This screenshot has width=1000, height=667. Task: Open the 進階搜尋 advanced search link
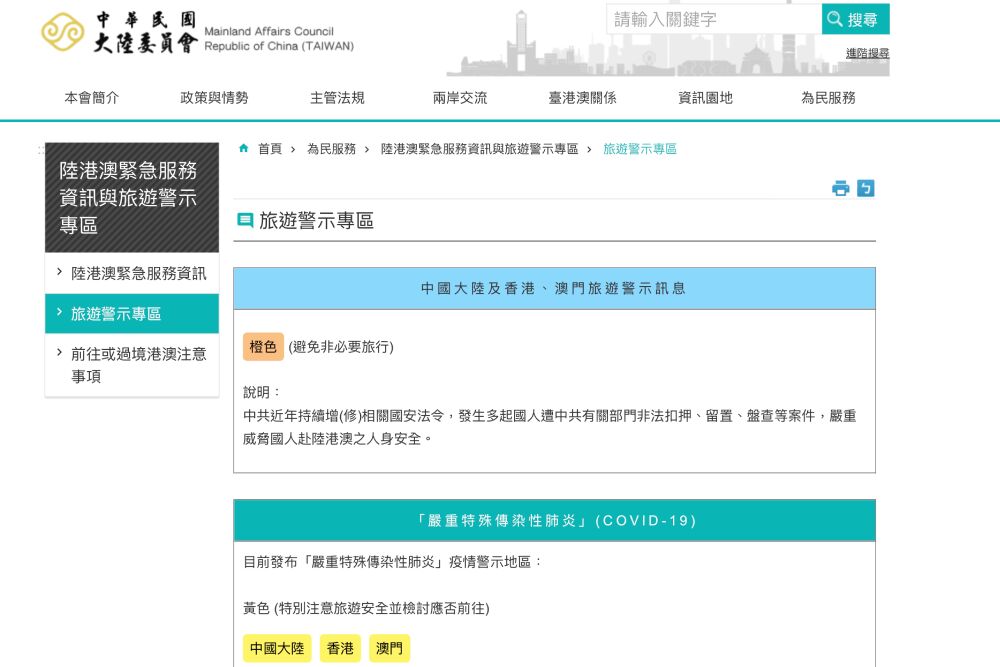click(867, 54)
